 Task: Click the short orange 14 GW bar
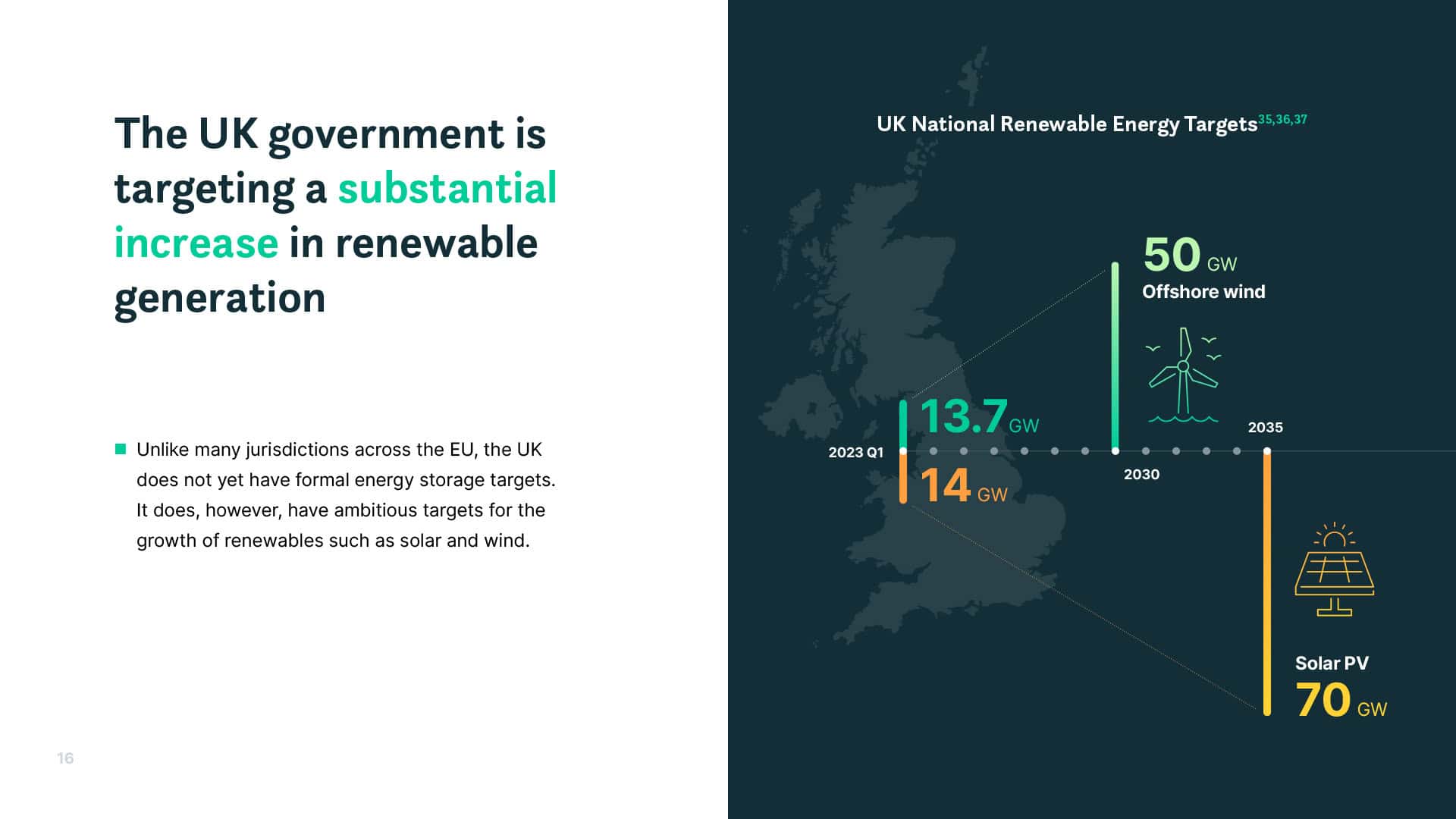pos(902,478)
